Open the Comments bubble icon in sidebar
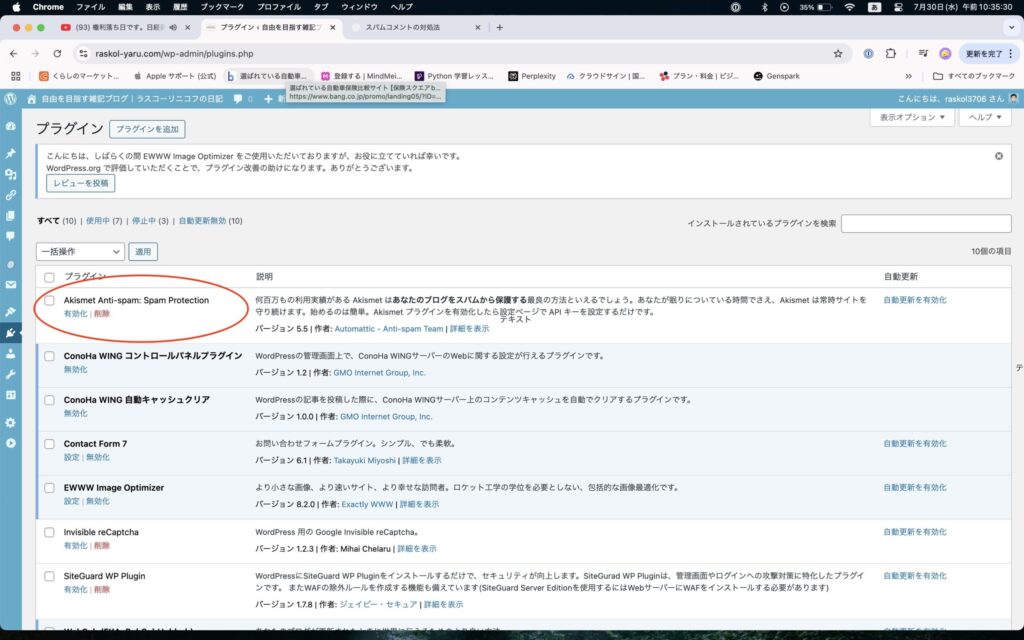This screenshot has width=1024, height=640. click(10, 236)
